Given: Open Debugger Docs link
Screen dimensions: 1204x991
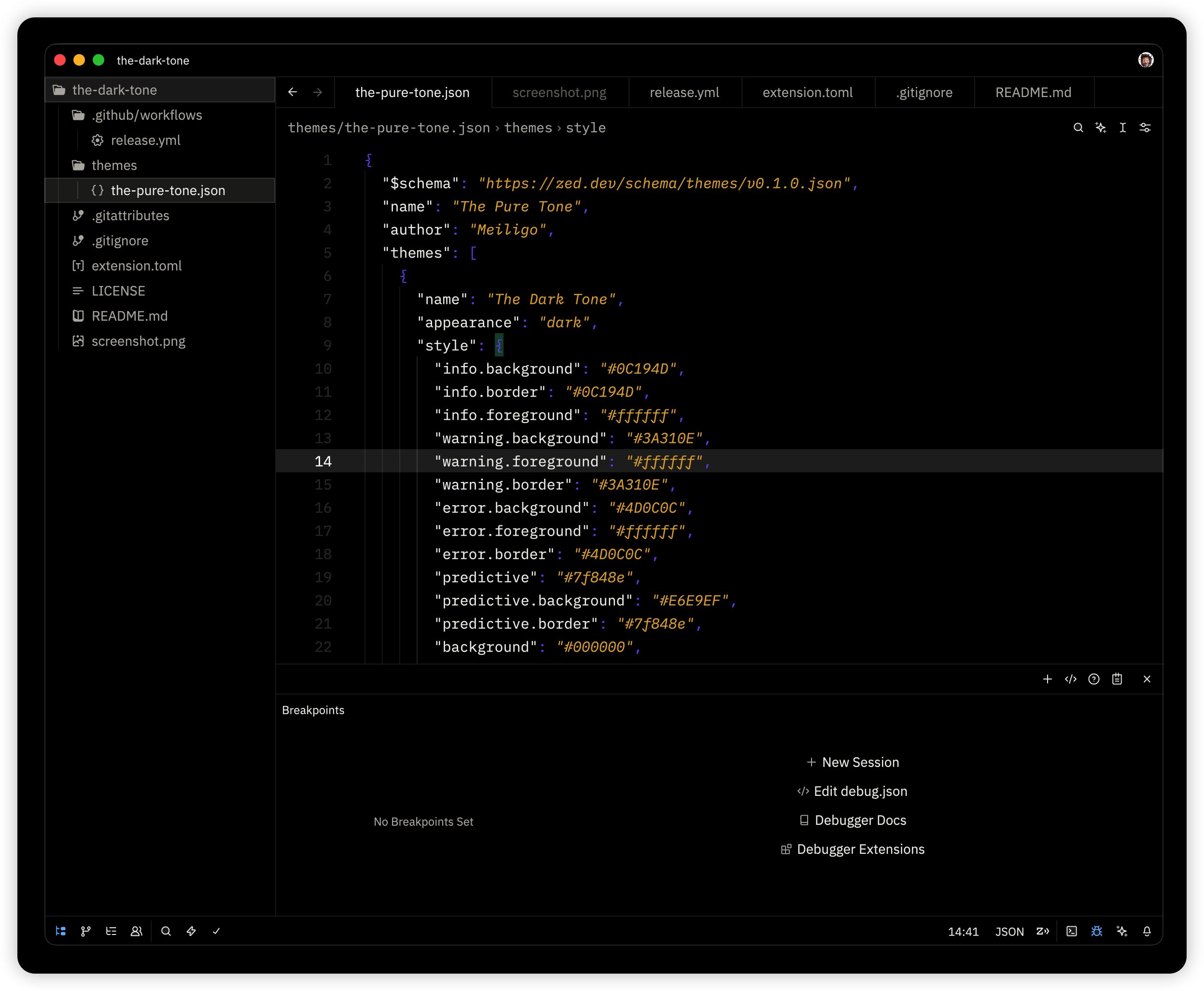Looking at the screenshot, I should (853, 820).
